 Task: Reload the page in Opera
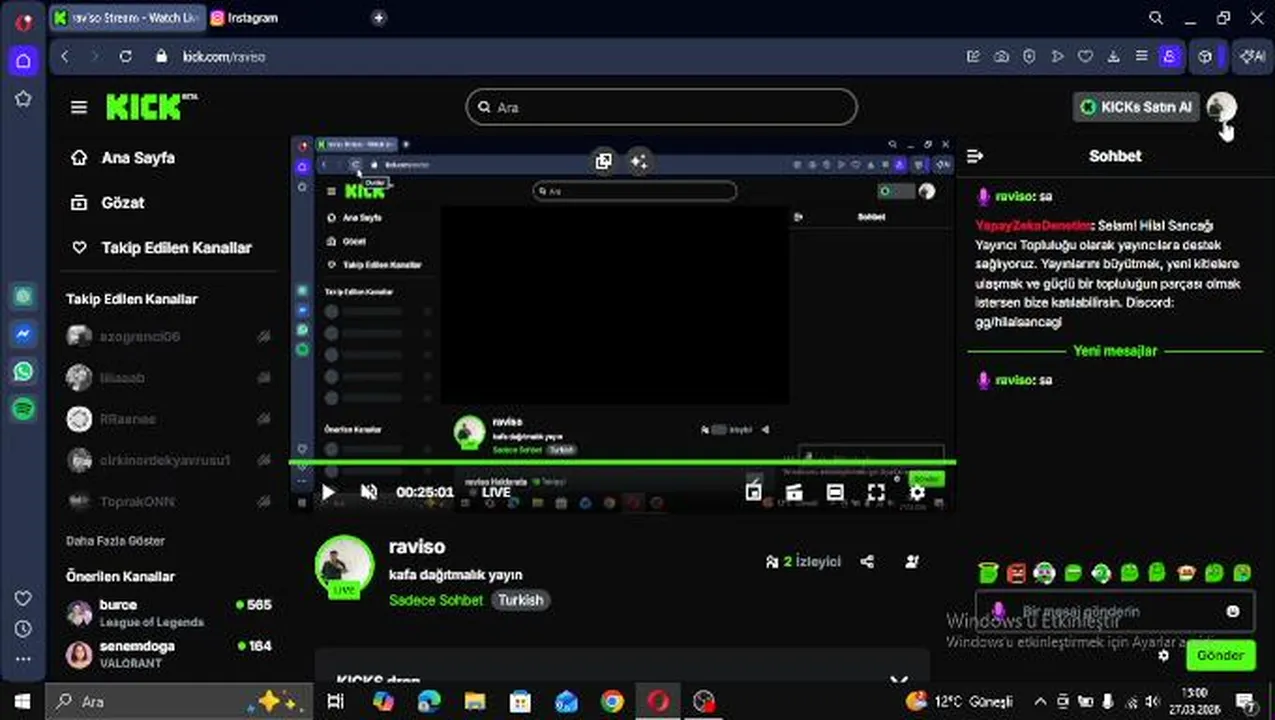point(125,57)
